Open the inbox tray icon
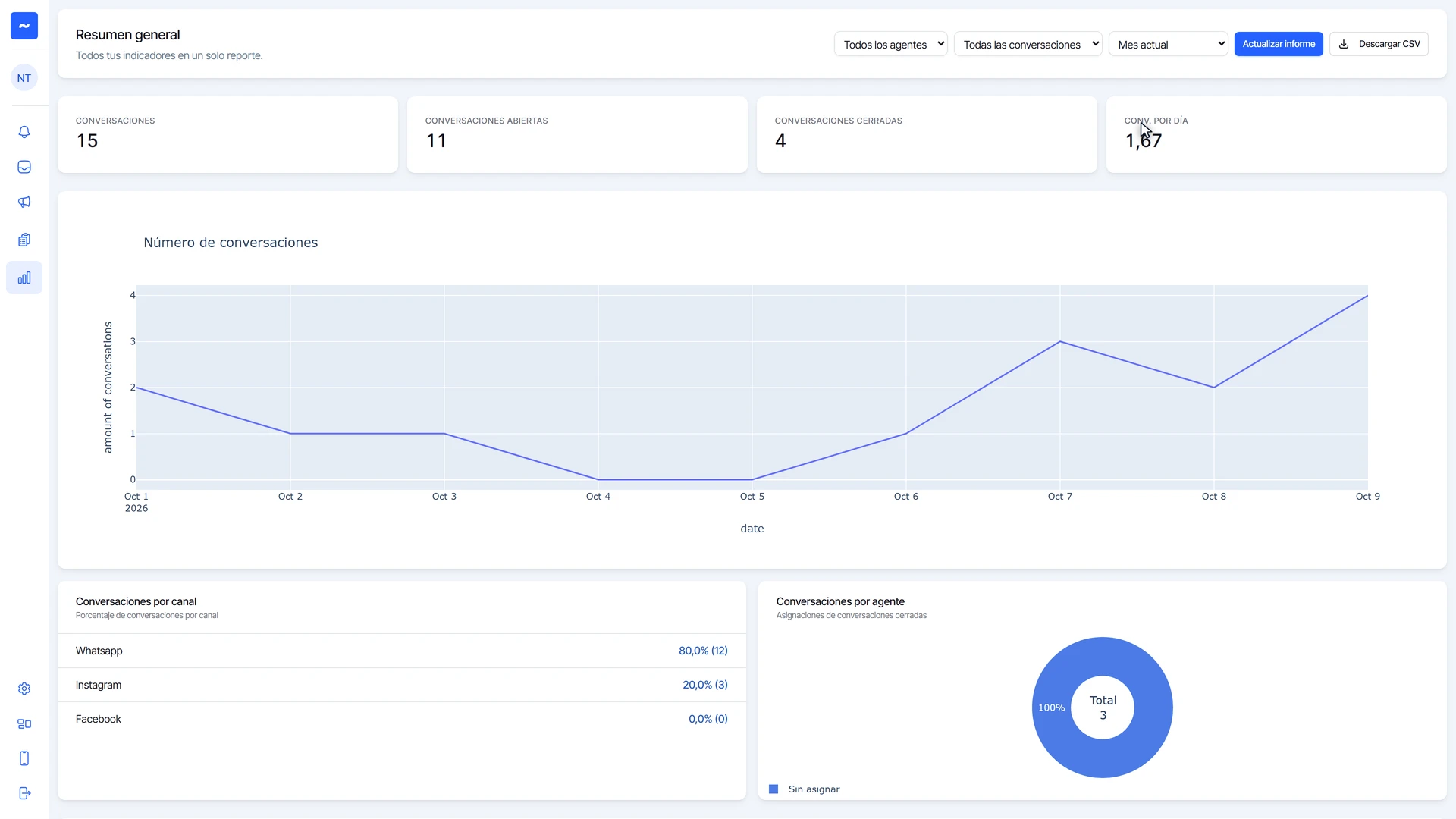 tap(24, 167)
